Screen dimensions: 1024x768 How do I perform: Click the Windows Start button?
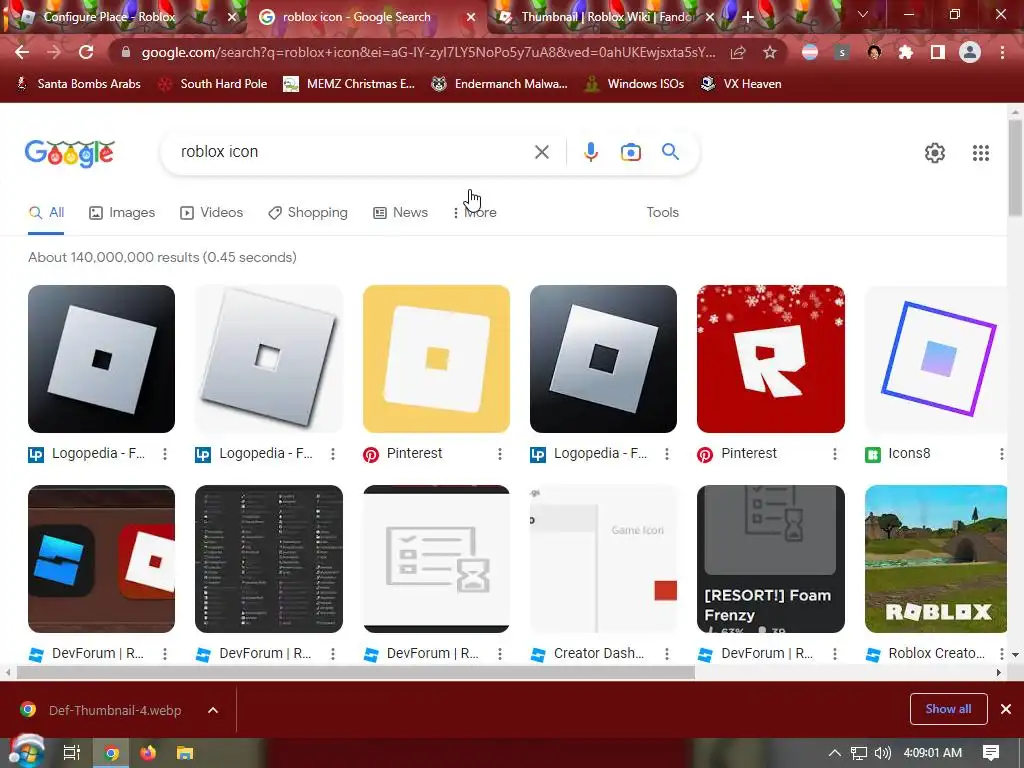pos(25,752)
